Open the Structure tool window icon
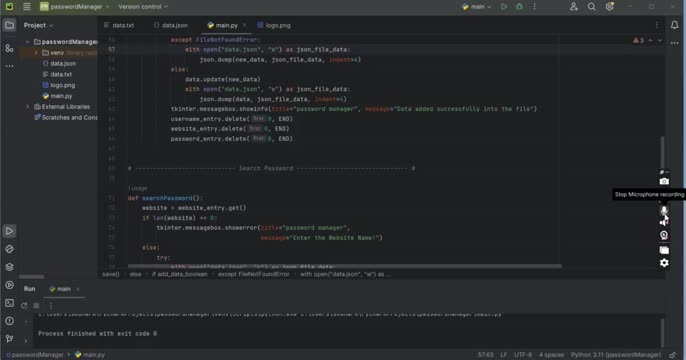Viewport: 686px width, 360px height. (9, 48)
